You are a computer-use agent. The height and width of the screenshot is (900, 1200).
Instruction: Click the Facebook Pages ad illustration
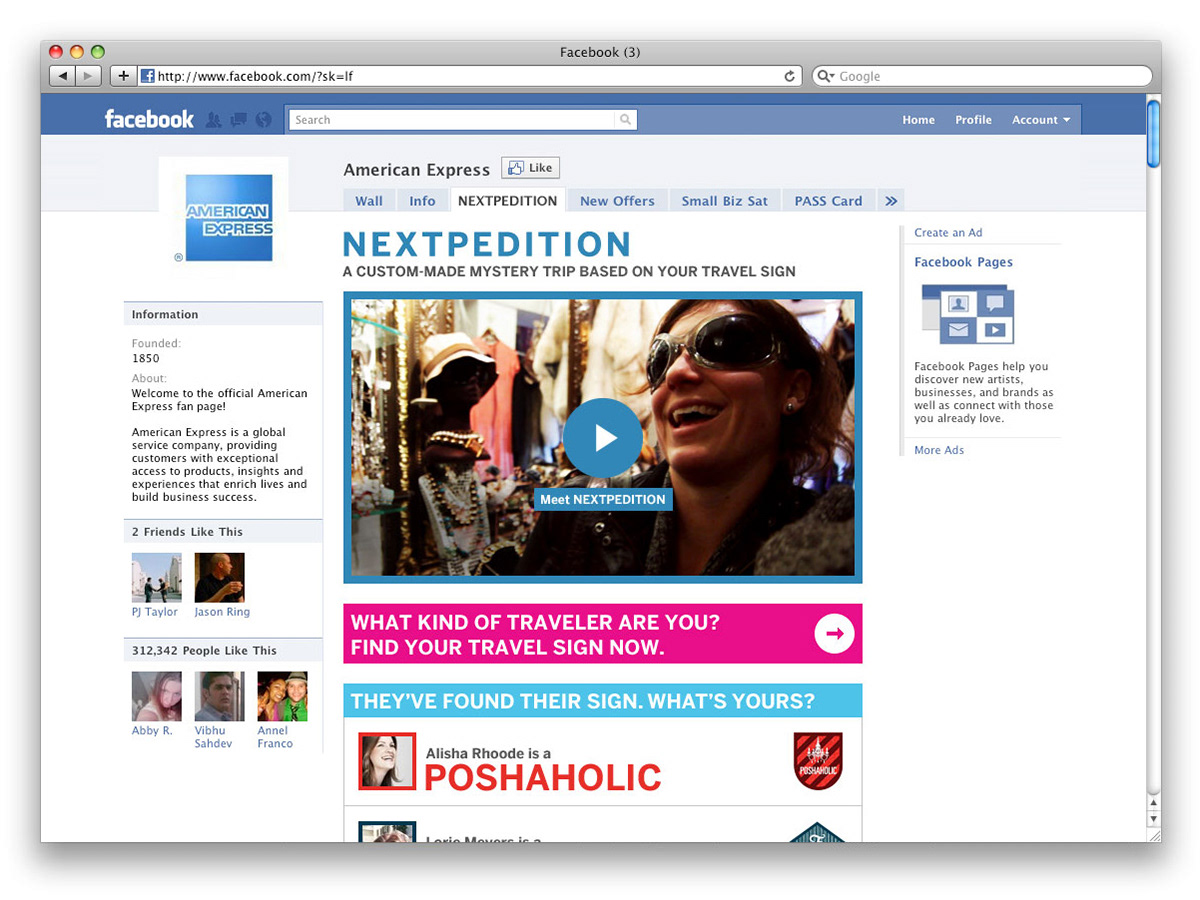967,314
